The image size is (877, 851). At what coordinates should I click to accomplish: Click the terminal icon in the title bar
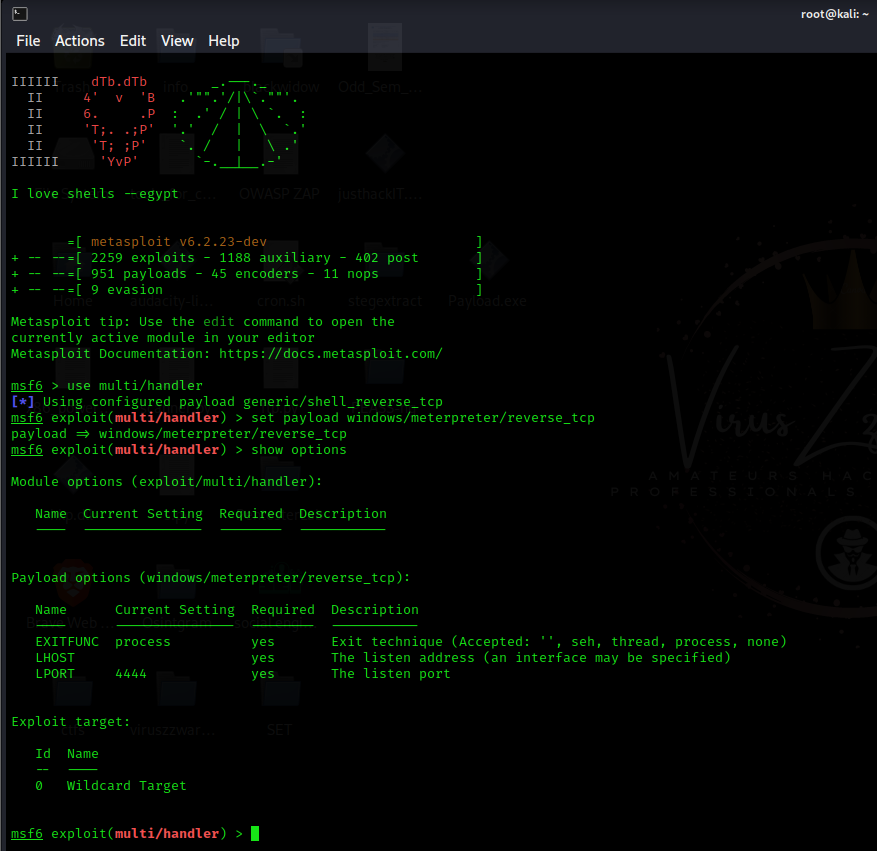(19, 14)
